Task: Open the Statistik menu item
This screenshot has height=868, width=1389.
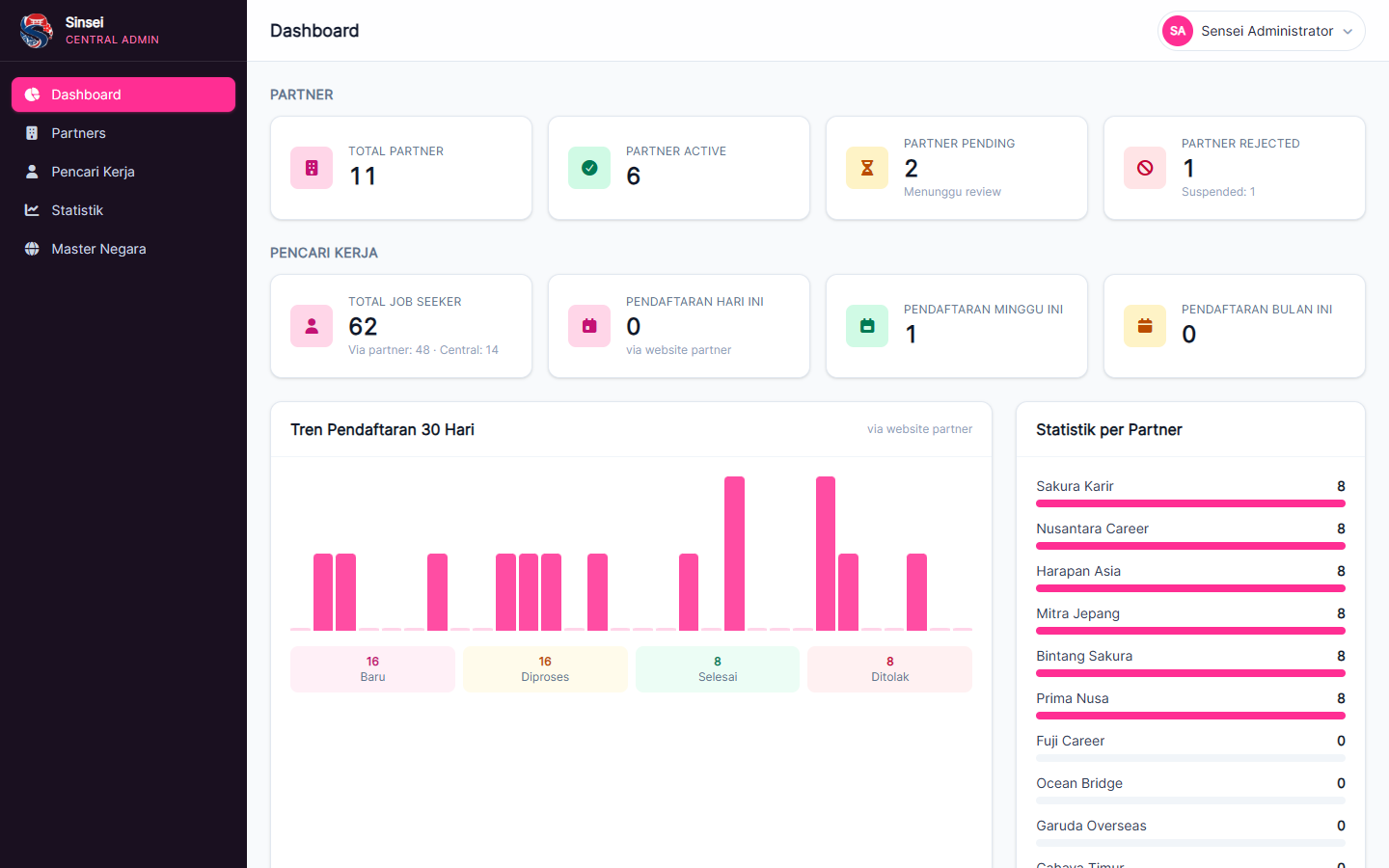Action: (123, 210)
